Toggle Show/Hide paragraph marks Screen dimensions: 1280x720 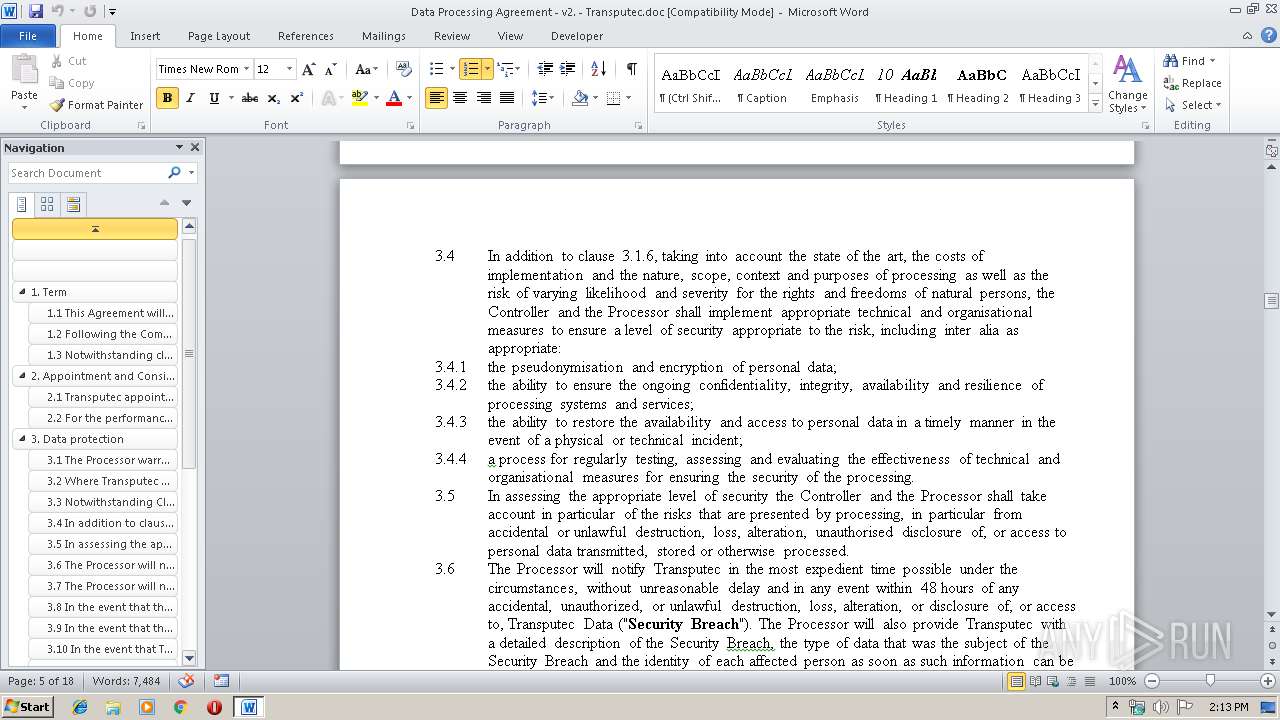coord(631,69)
